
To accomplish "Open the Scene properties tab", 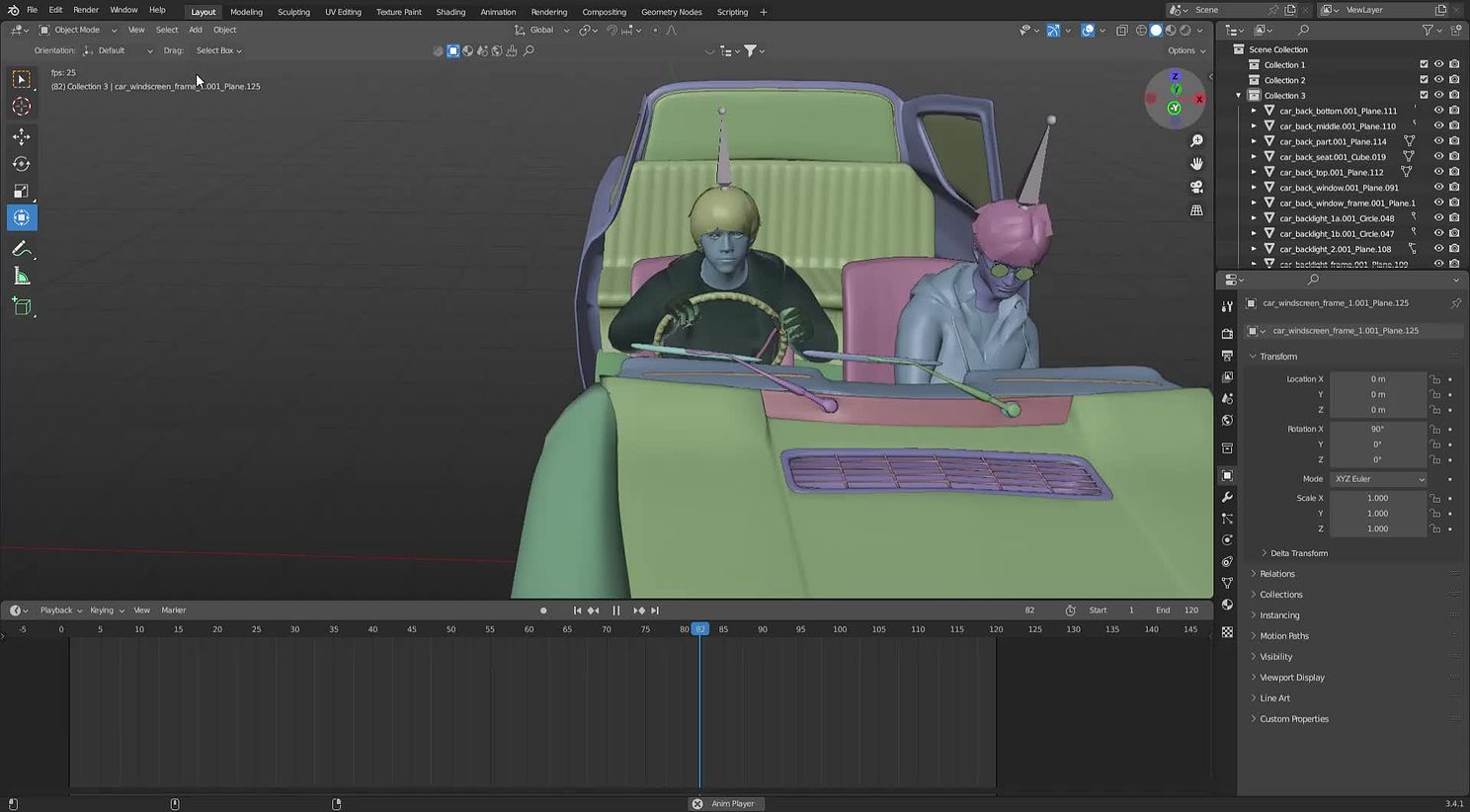I will point(1227,399).
